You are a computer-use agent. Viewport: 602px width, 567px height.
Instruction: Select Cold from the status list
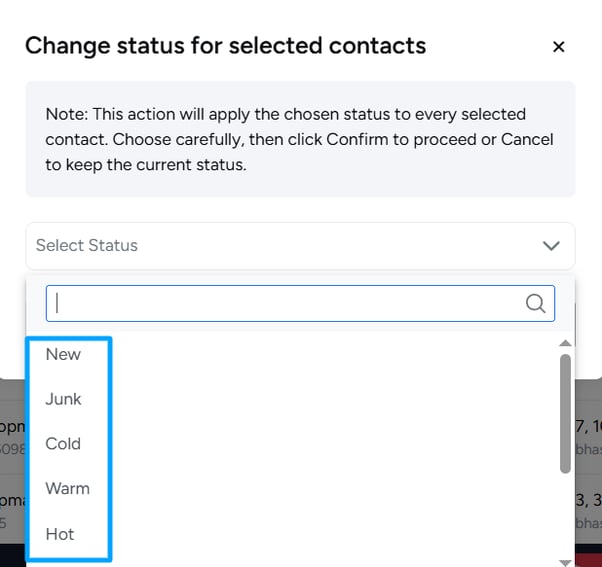point(63,444)
